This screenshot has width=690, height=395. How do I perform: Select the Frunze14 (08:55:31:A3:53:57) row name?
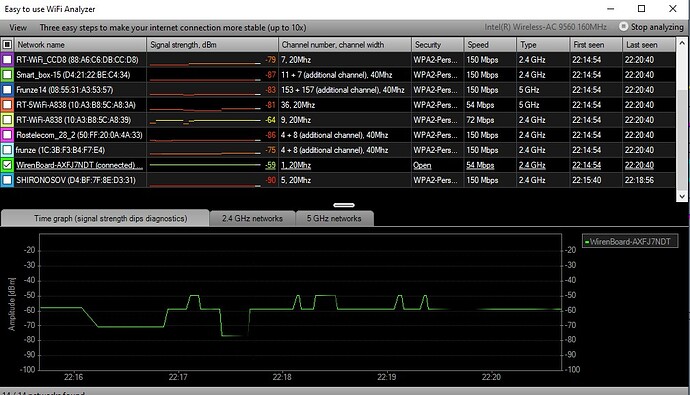tap(65, 90)
